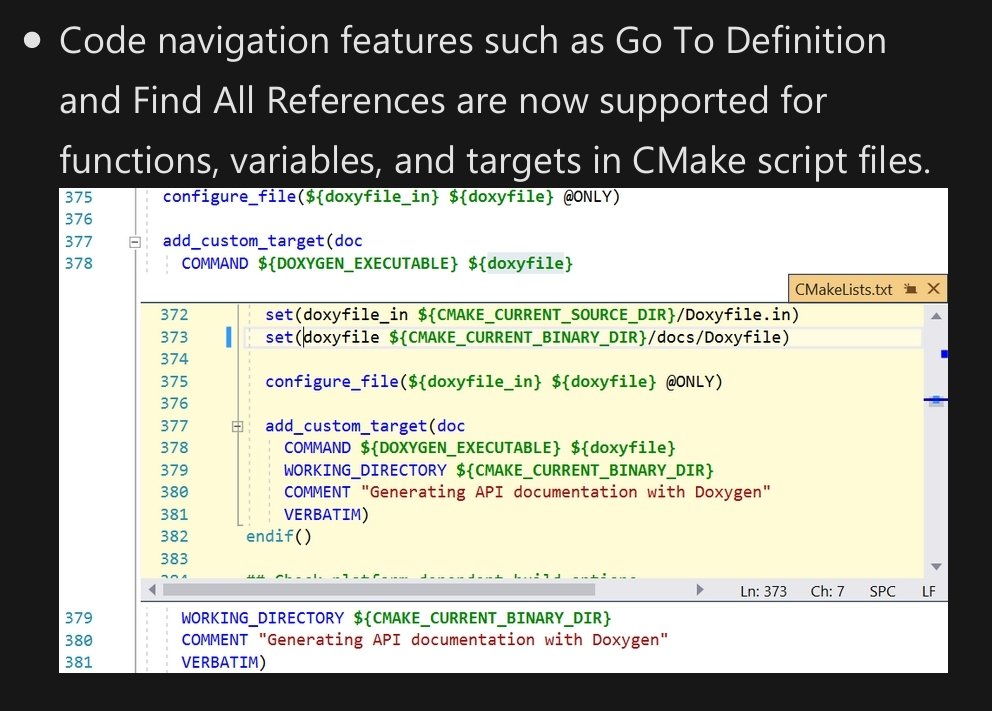Click ${DOXYGEN_EXECUTABLE} on outer line 378
This screenshot has height=711, width=992.
357,263
